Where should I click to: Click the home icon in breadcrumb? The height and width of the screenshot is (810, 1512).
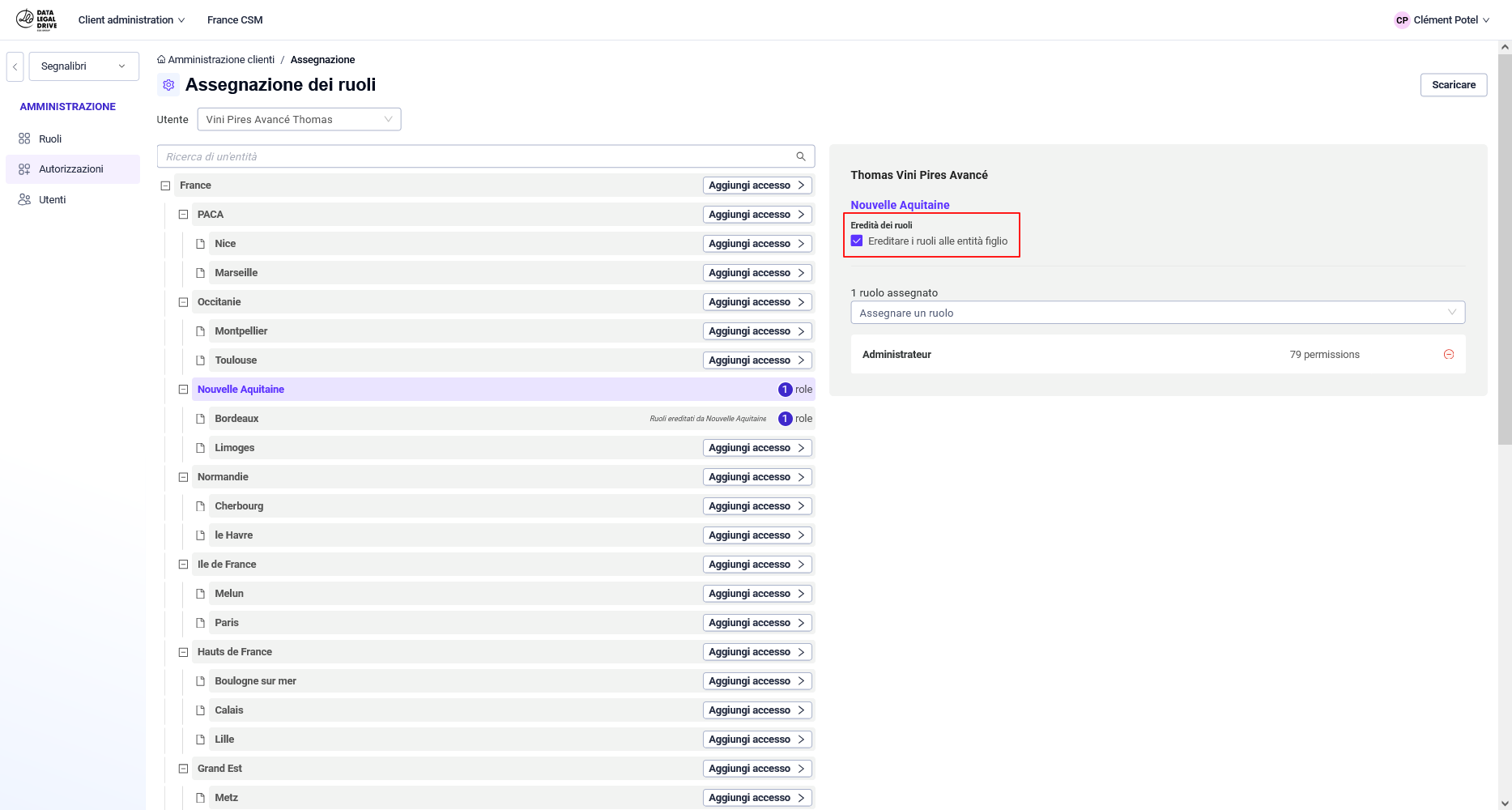pos(161,59)
